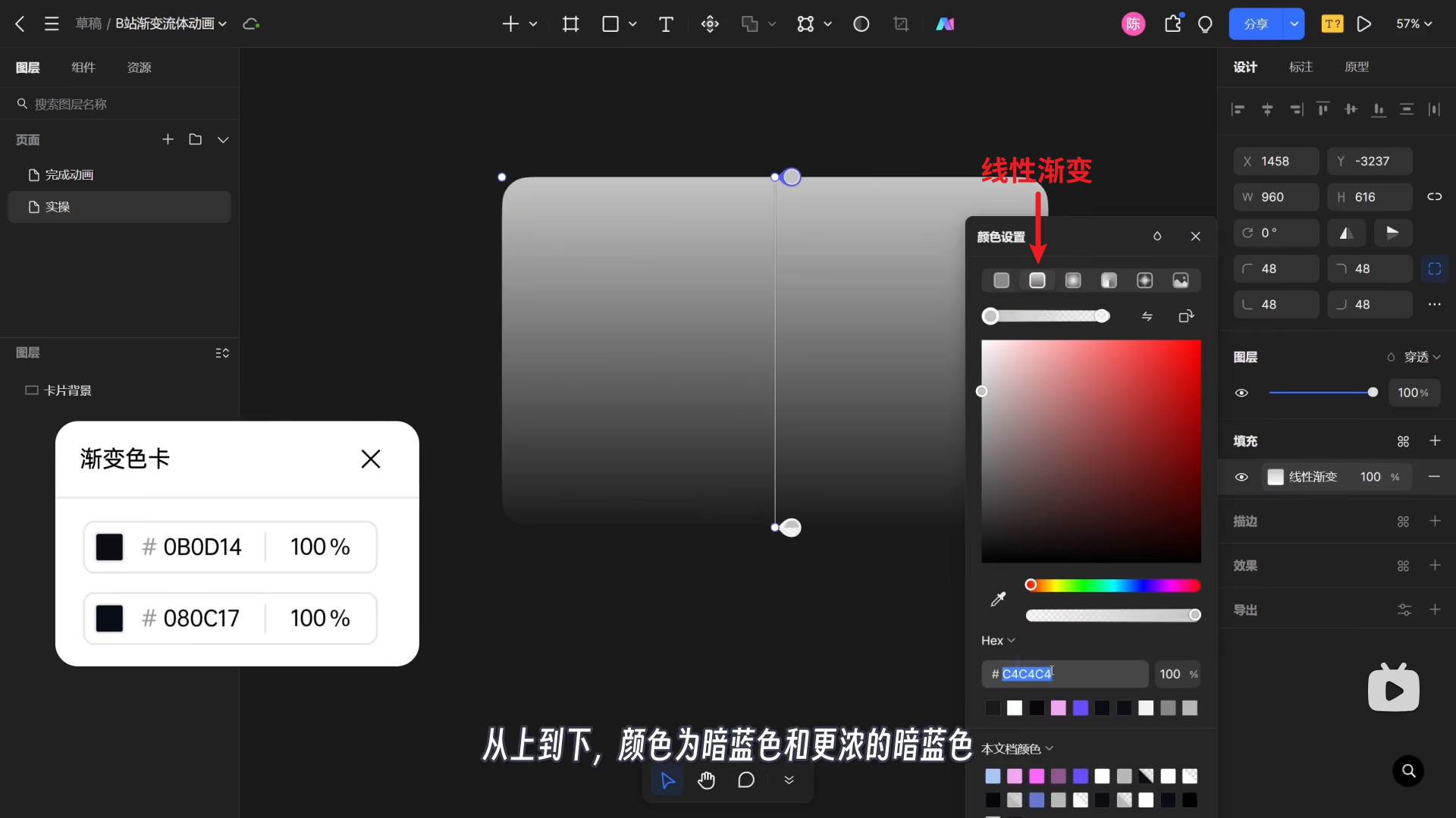
Task: Go back using the left arrow icon
Action: coord(20,24)
